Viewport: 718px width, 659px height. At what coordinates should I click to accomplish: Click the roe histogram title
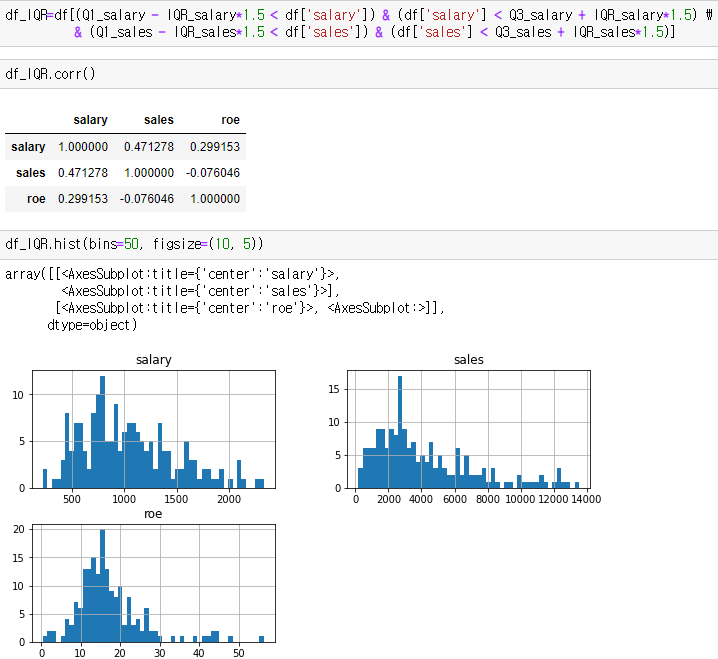tap(153, 514)
